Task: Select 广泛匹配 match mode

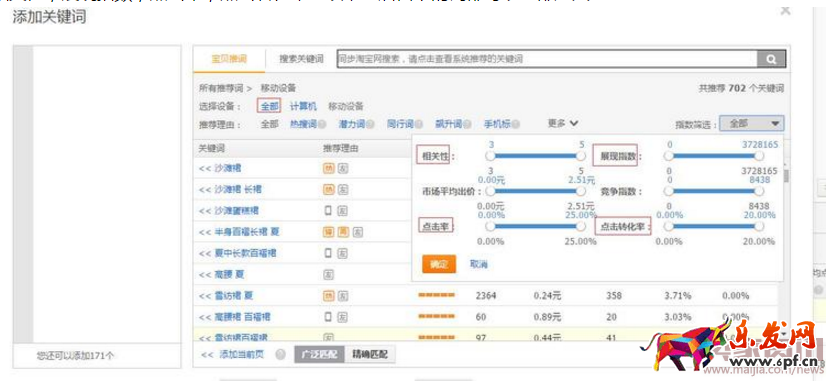Action: click(319, 355)
